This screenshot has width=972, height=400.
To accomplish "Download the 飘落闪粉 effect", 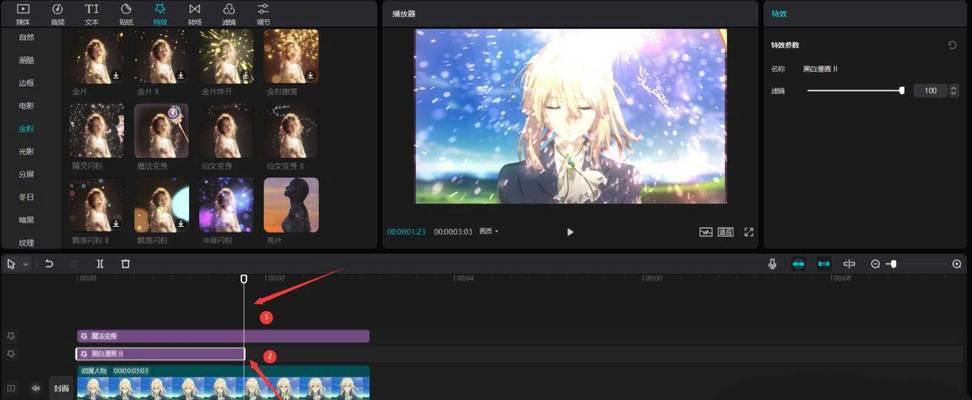I will coord(180,223).
